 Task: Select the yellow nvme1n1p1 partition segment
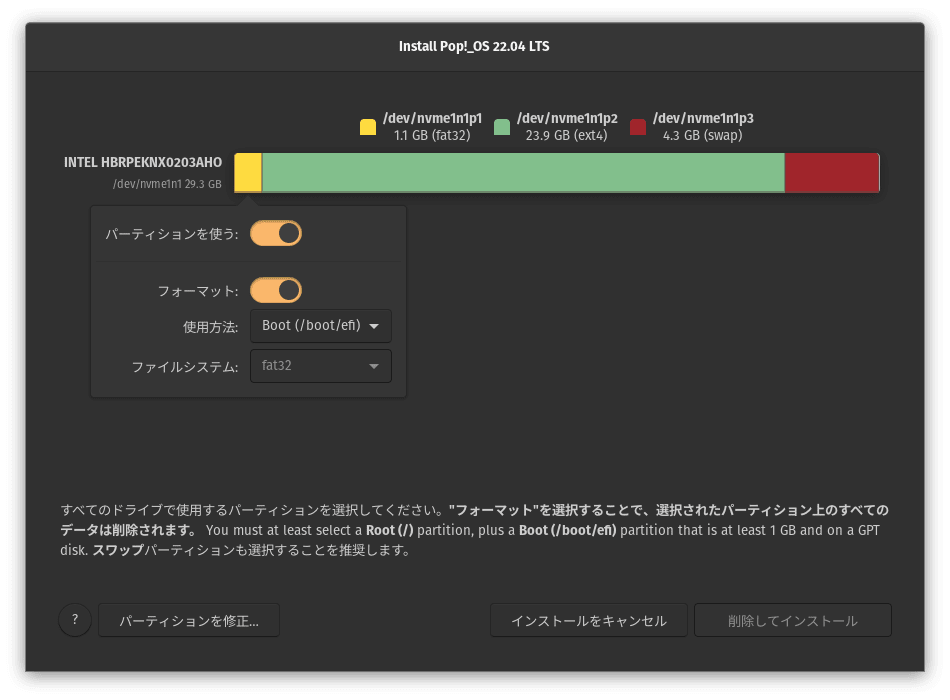[x=248, y=173]
